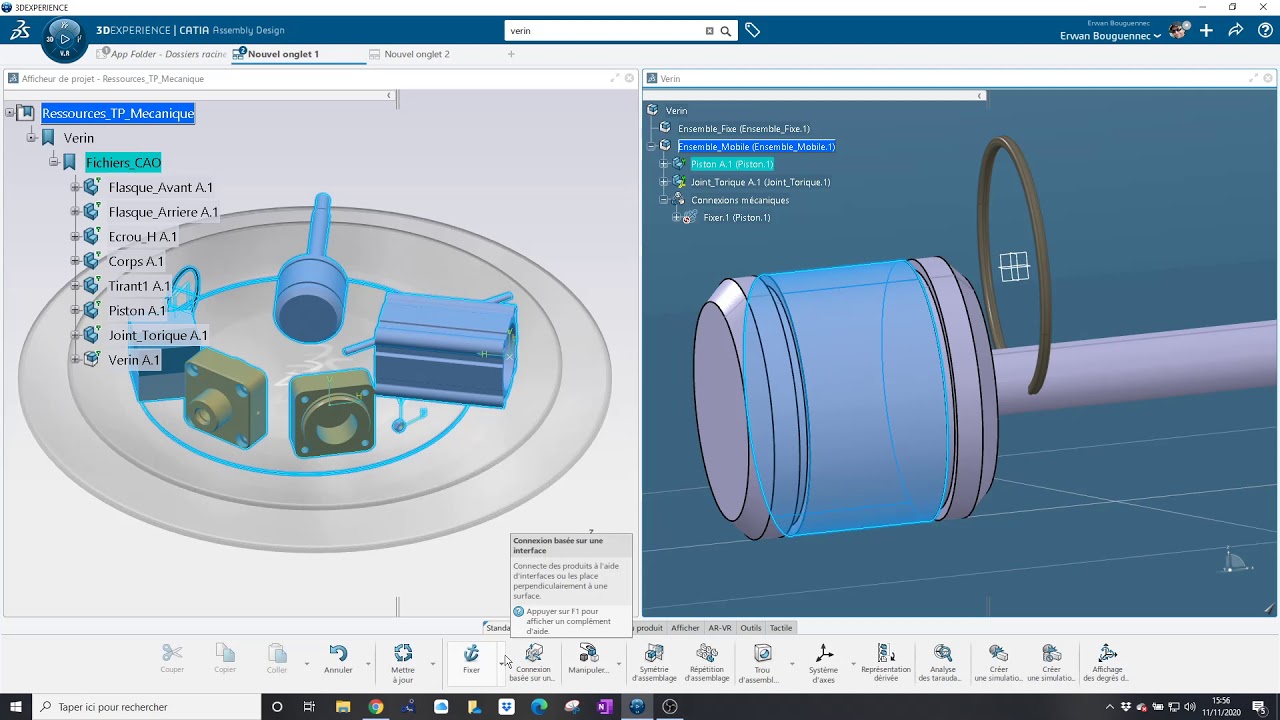Screen dimensions: 1280x720
Task: Select Trou d'assemblage tool
Action: (x=762, y=663)
